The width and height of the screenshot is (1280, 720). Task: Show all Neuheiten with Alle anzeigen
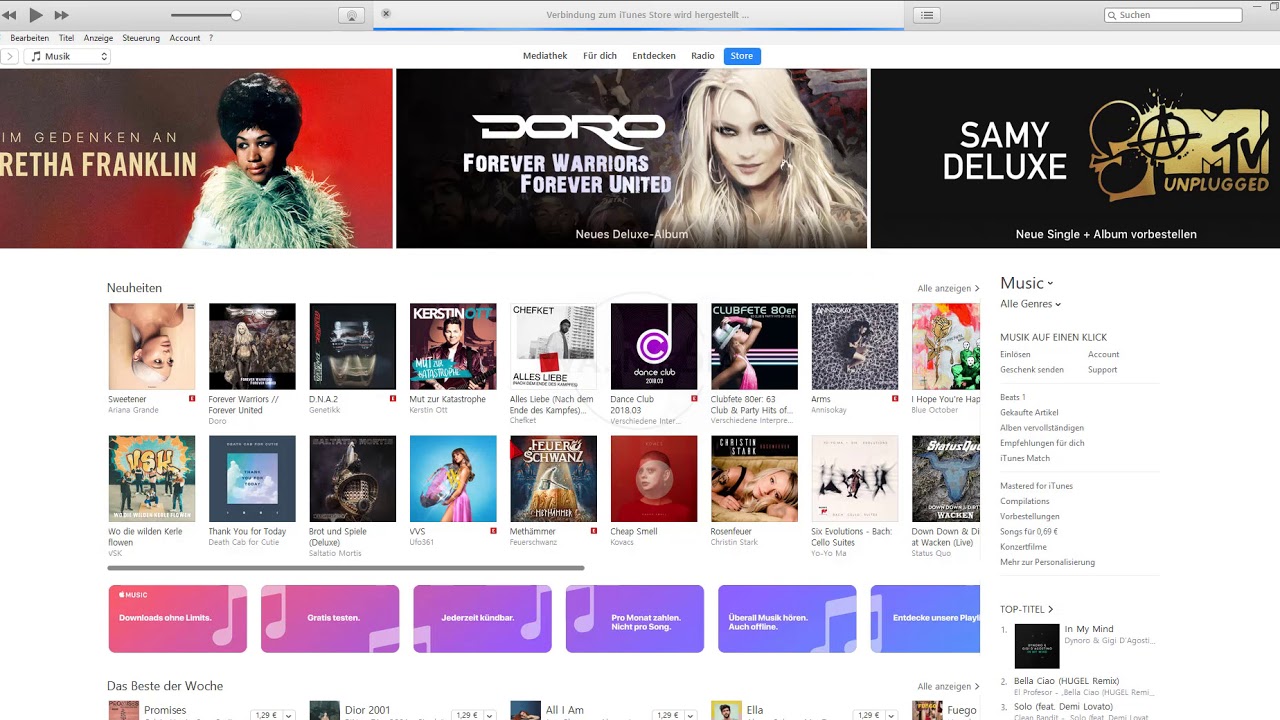point(949,288)
